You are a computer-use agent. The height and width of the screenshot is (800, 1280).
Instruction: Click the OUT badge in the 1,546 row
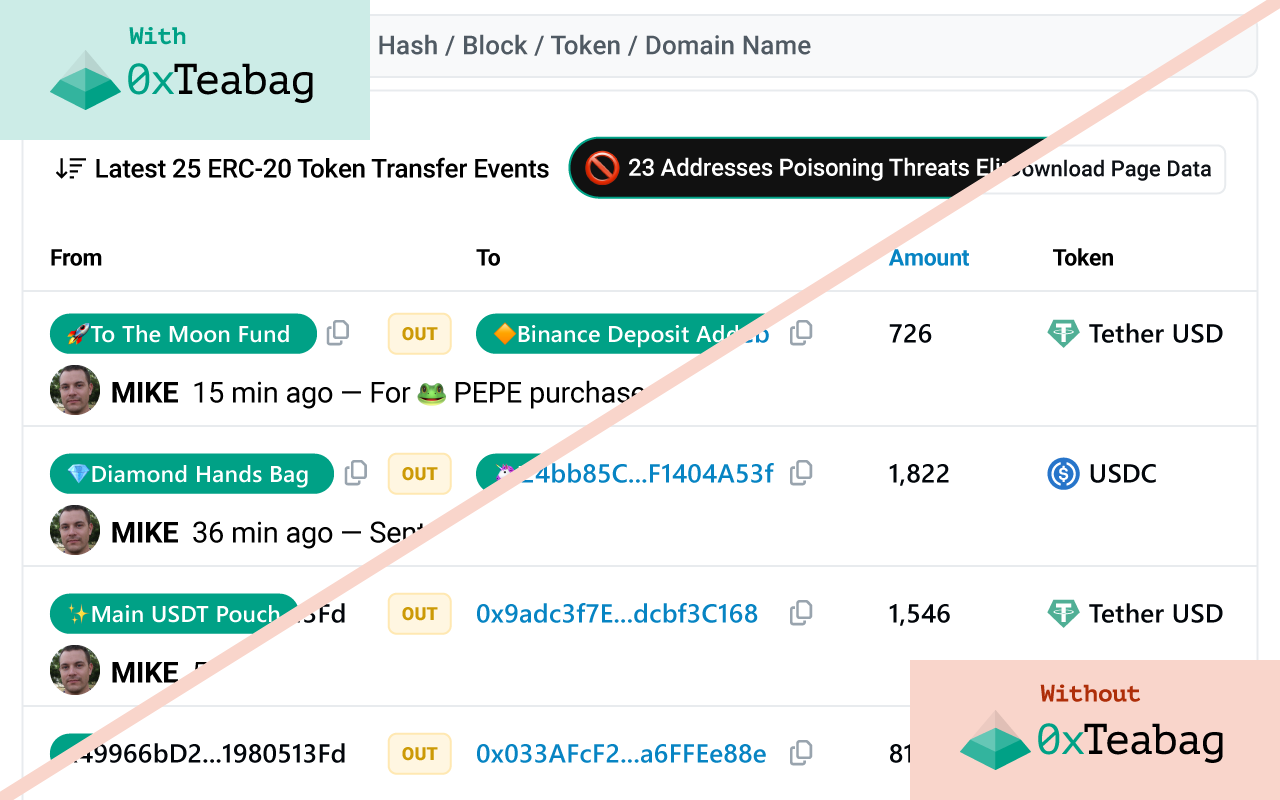click(420, 614)
